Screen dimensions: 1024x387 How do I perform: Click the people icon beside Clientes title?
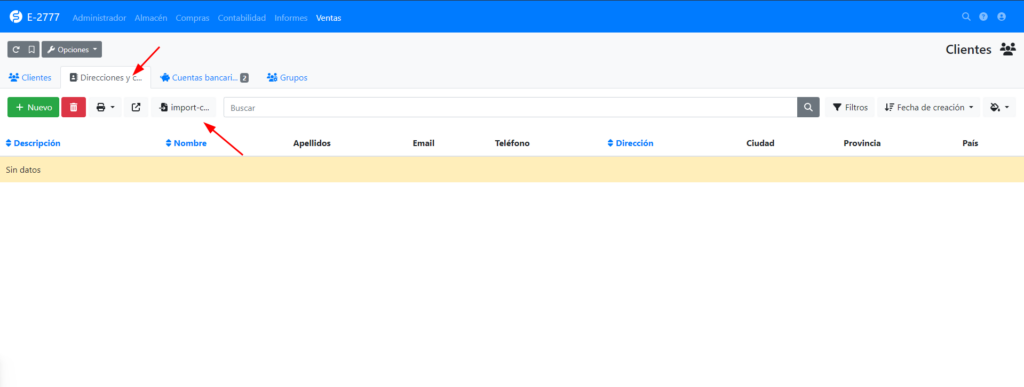pyautogui.click(x=1008, y=50)
